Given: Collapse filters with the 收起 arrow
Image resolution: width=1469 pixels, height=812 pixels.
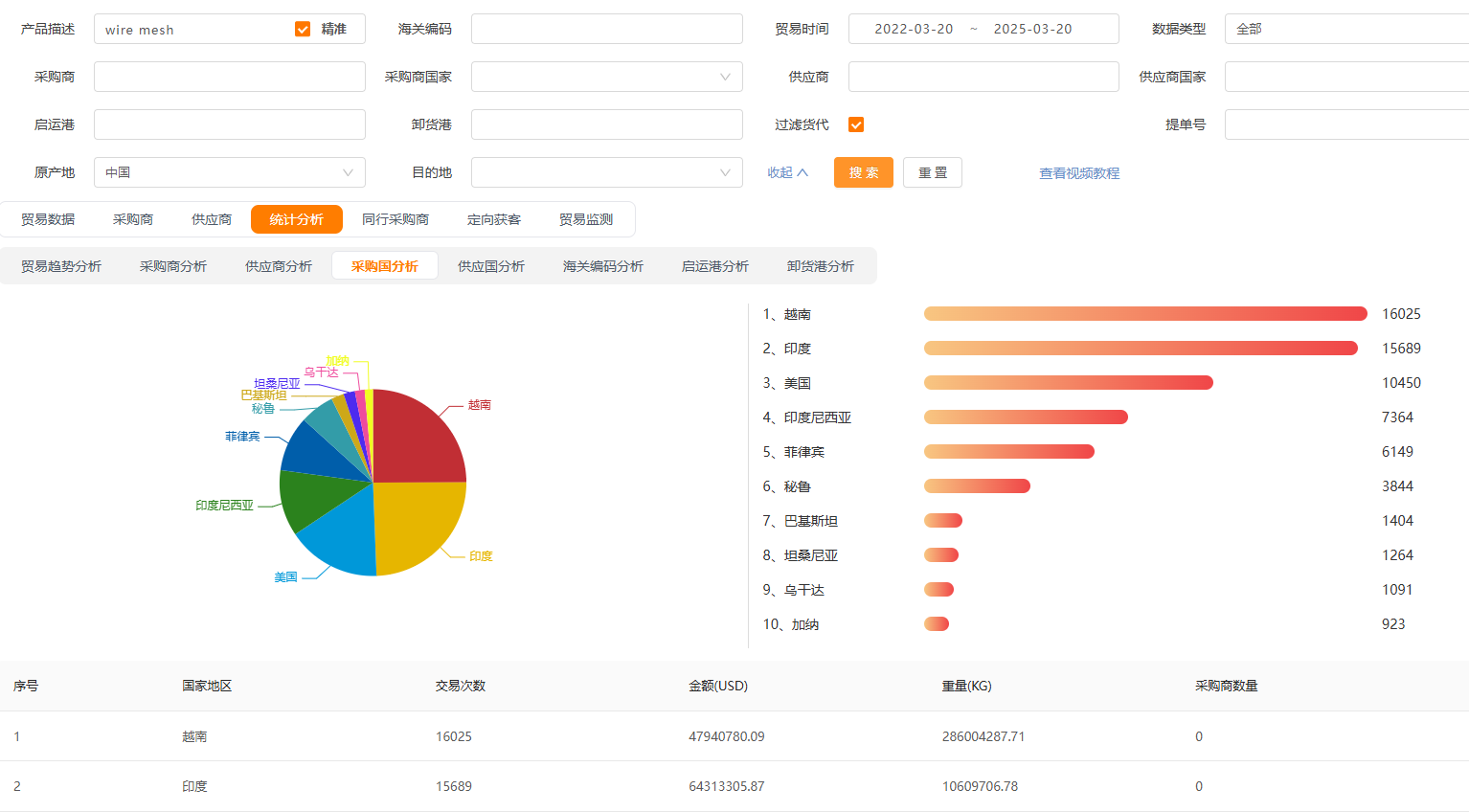Looking at the screenshot, I should coord(787,172).
